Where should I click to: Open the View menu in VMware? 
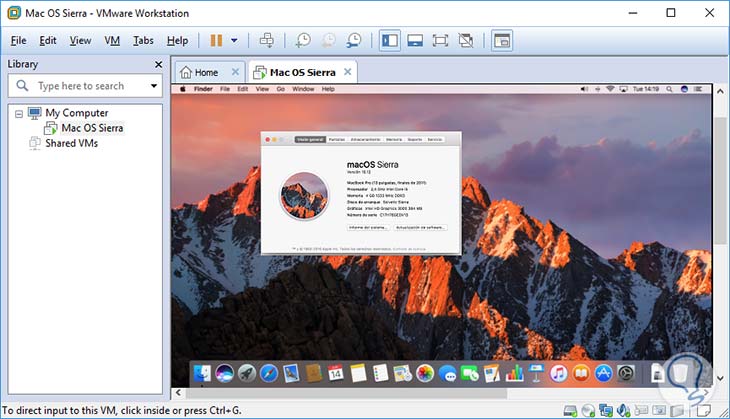(80, 41)
